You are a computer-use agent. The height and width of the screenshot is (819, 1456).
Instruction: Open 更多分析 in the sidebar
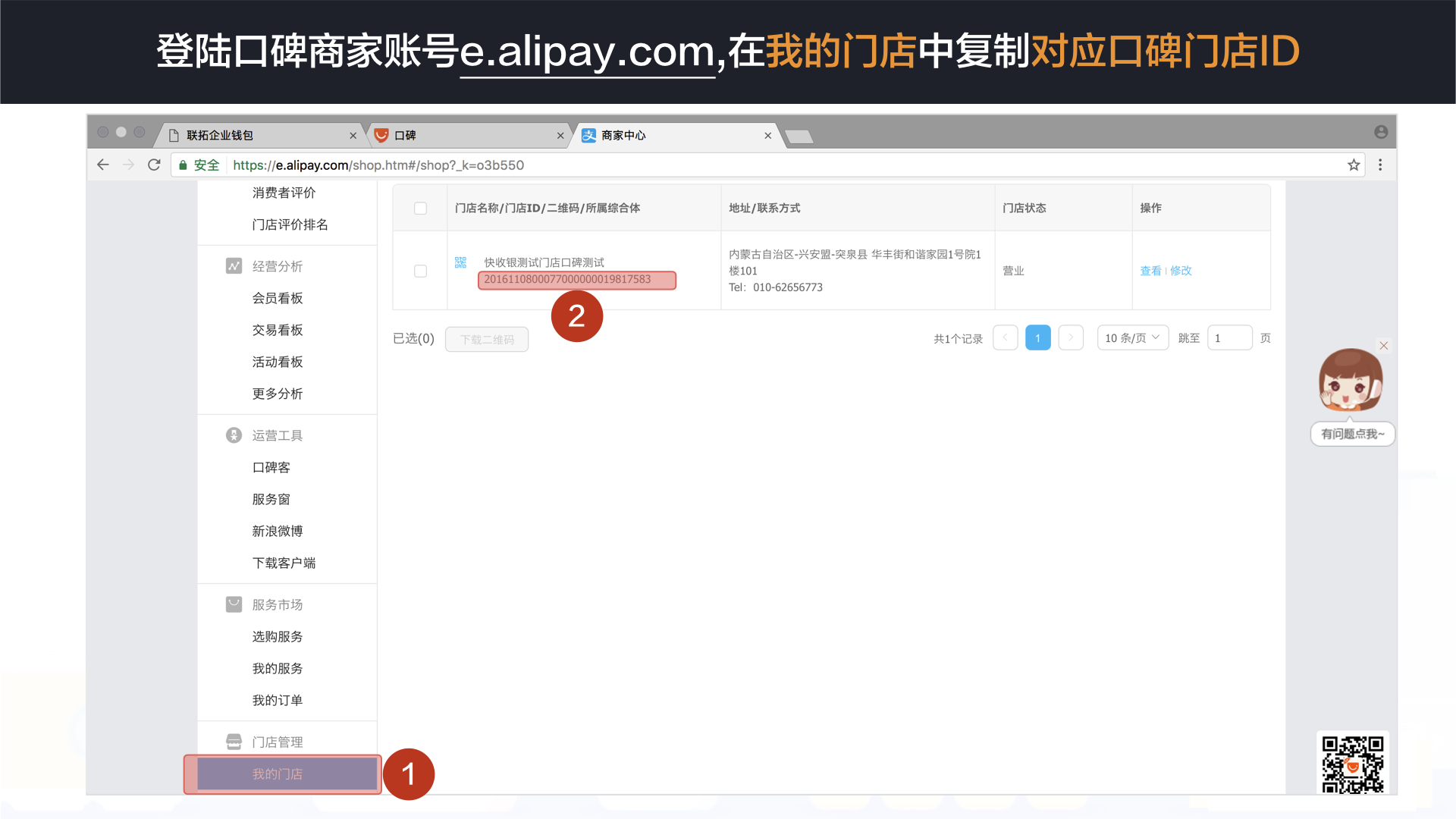click(278, 394)
